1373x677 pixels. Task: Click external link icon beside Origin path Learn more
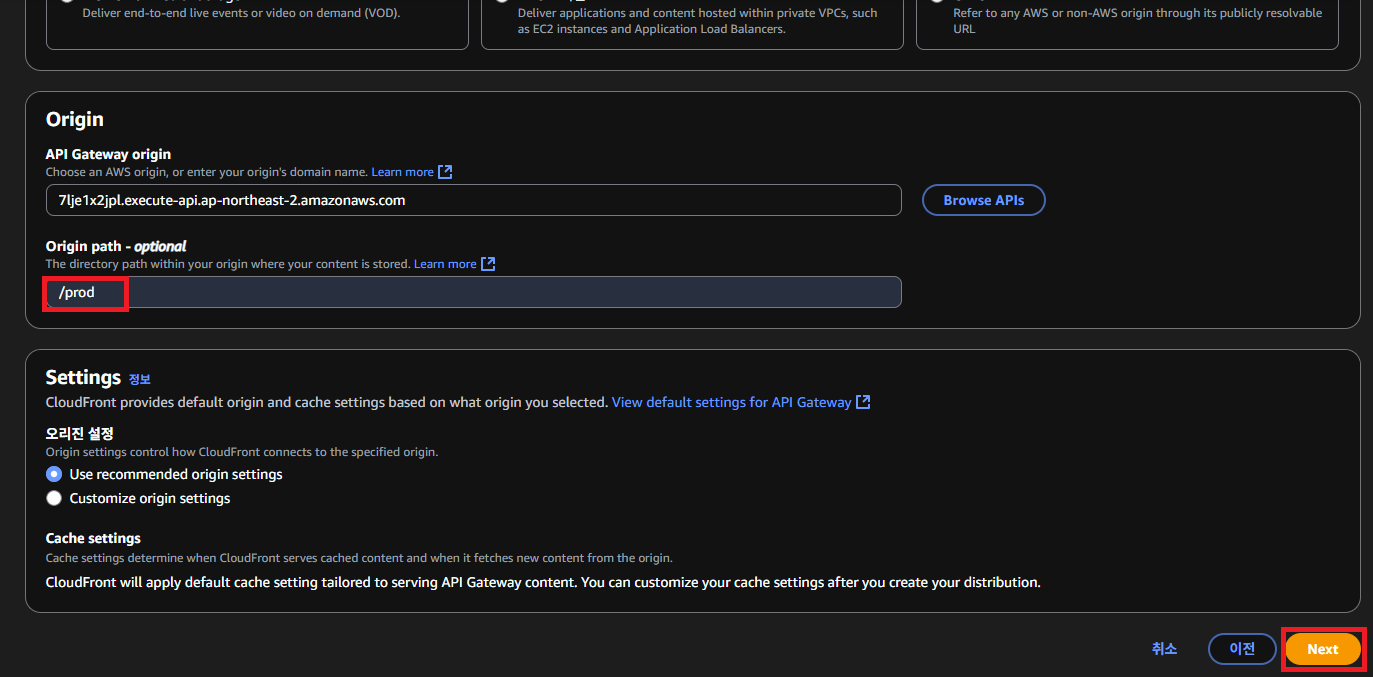488,264
